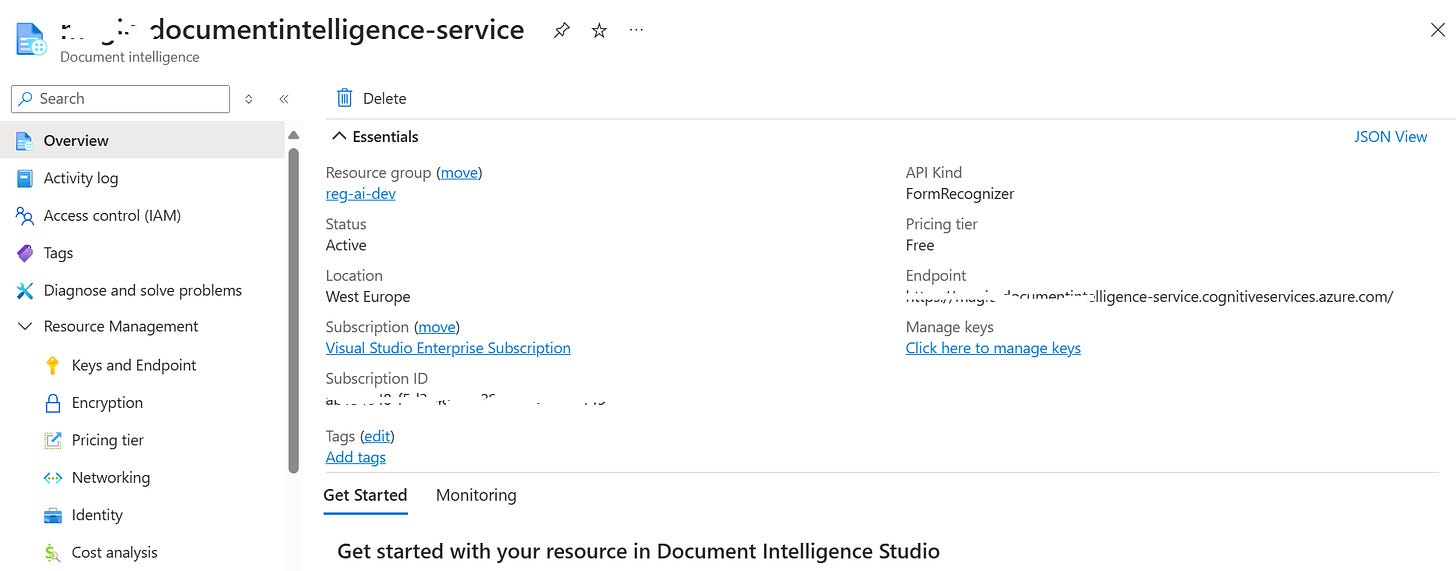Close the resource blade
Image resolution: width=1456 pixels, height=571 pixels.
[x=1438, y=30]
